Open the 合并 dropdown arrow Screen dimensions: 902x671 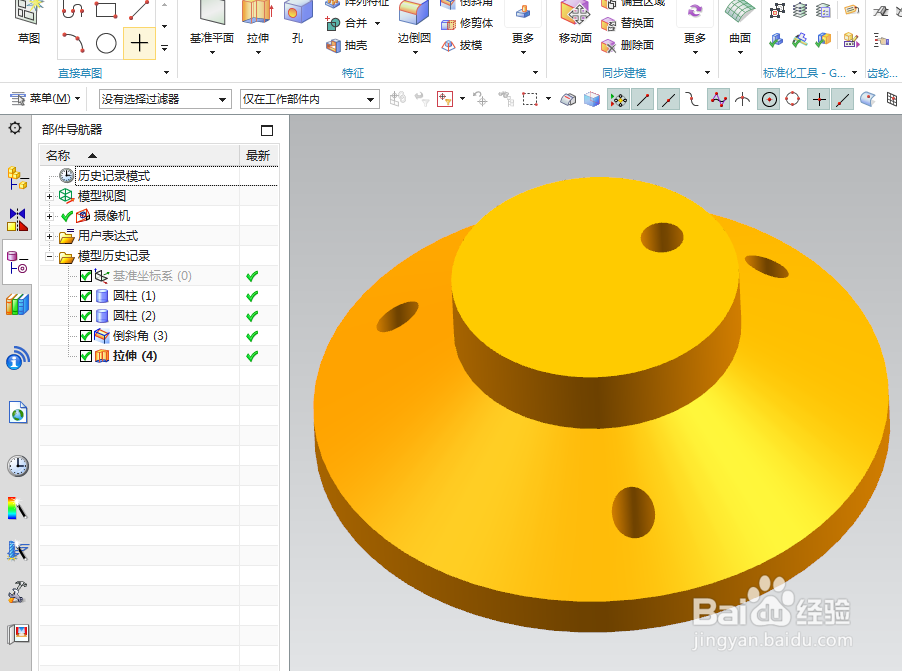(x=377, y=24)
